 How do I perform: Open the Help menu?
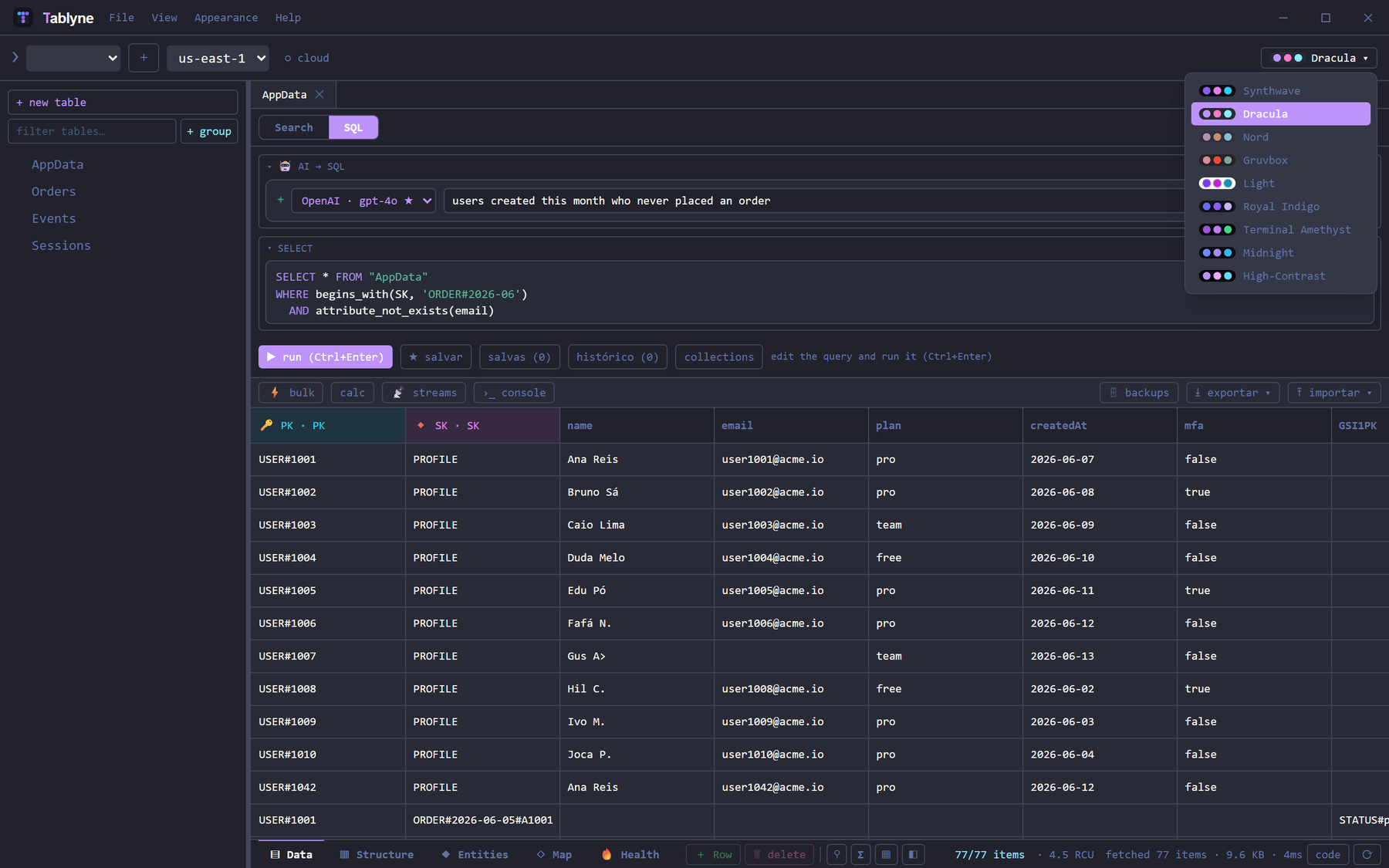coord(288,17)
